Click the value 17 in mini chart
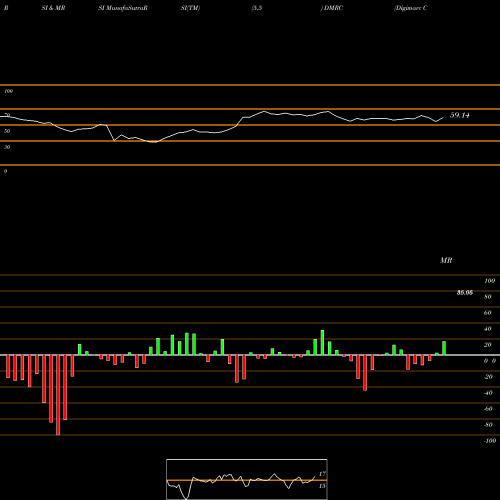Image resolution: width=500 pixels, height=500 pixels. click(322, 474)
